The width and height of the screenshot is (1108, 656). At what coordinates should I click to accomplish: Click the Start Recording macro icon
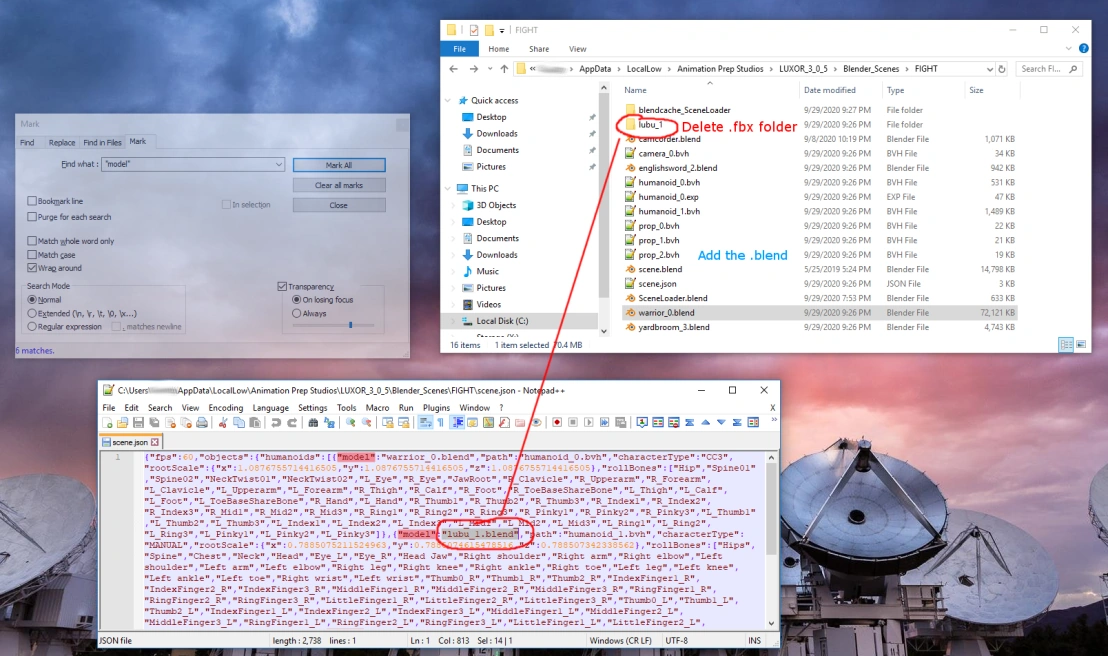pos(557,422)
